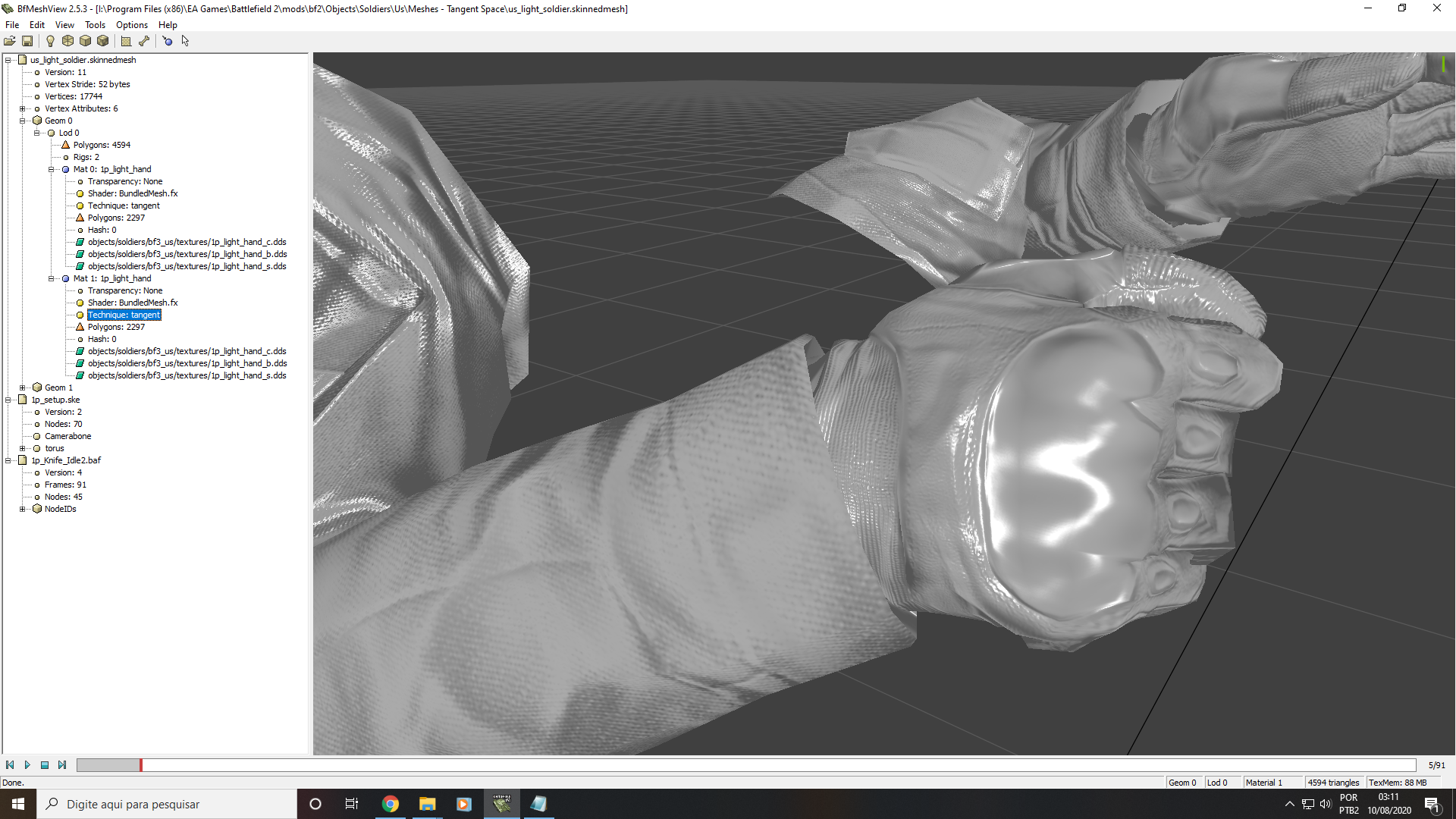Click the volume speaker tray icon
The image size is (1456, 819).
1326,804
